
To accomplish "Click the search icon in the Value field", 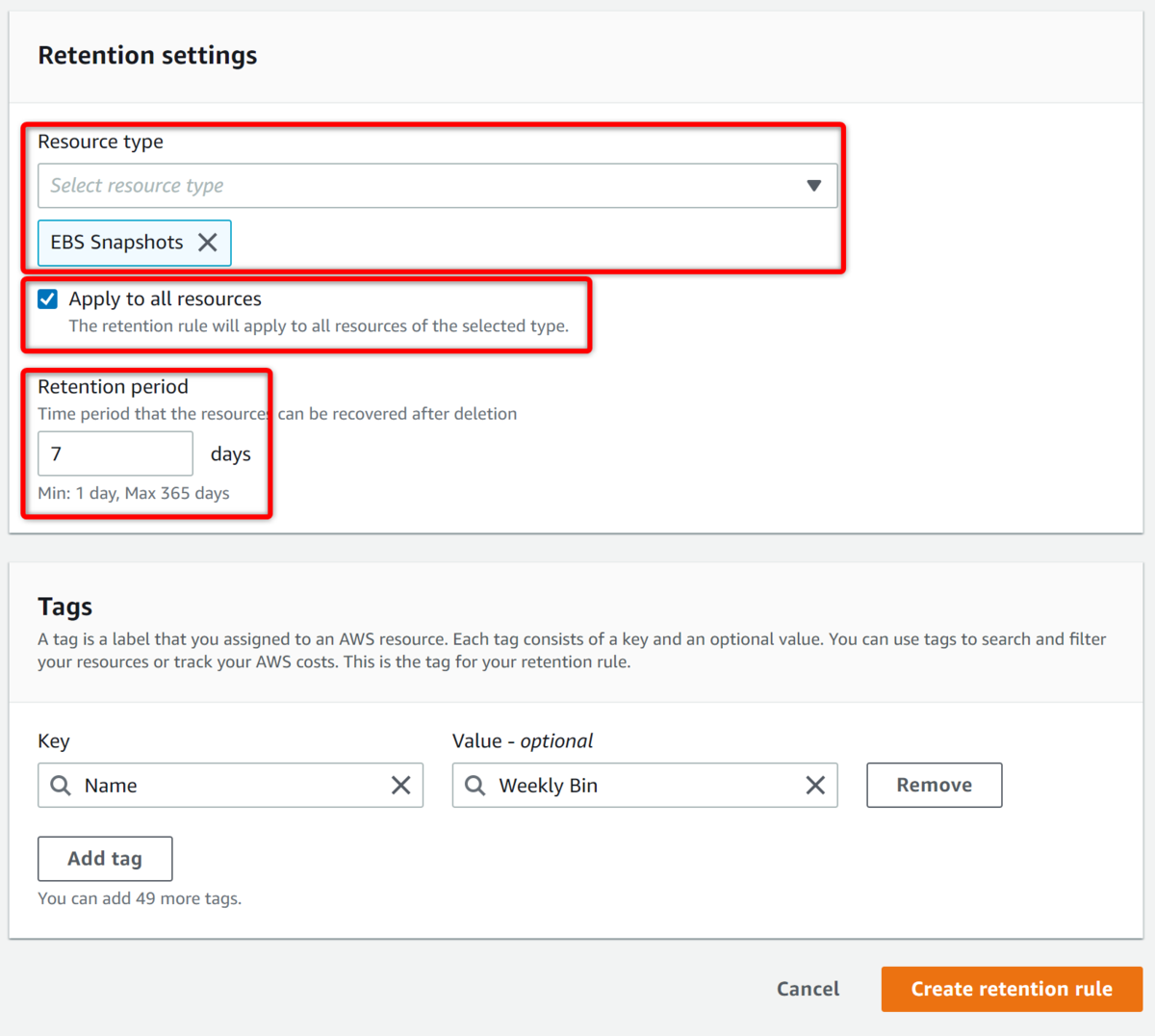I will (475, 786).
